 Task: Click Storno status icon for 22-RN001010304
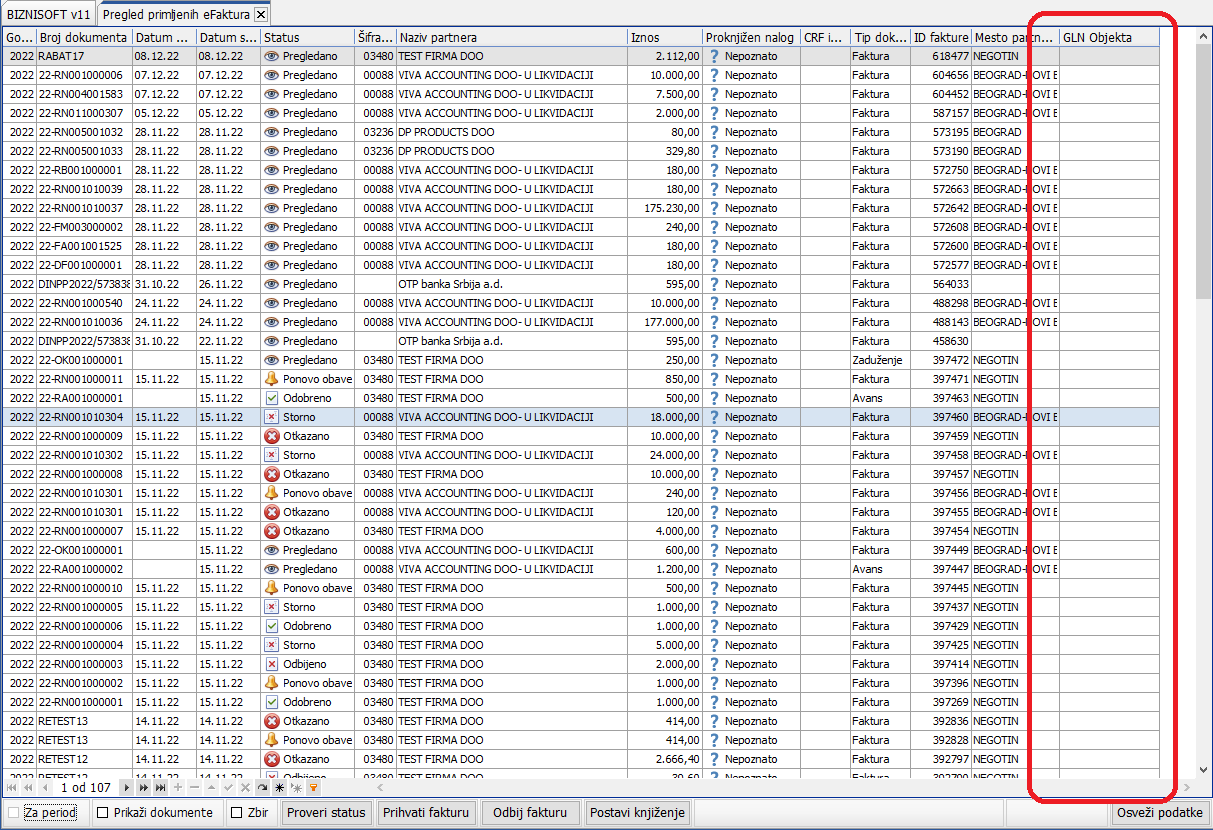click(271, 417)
